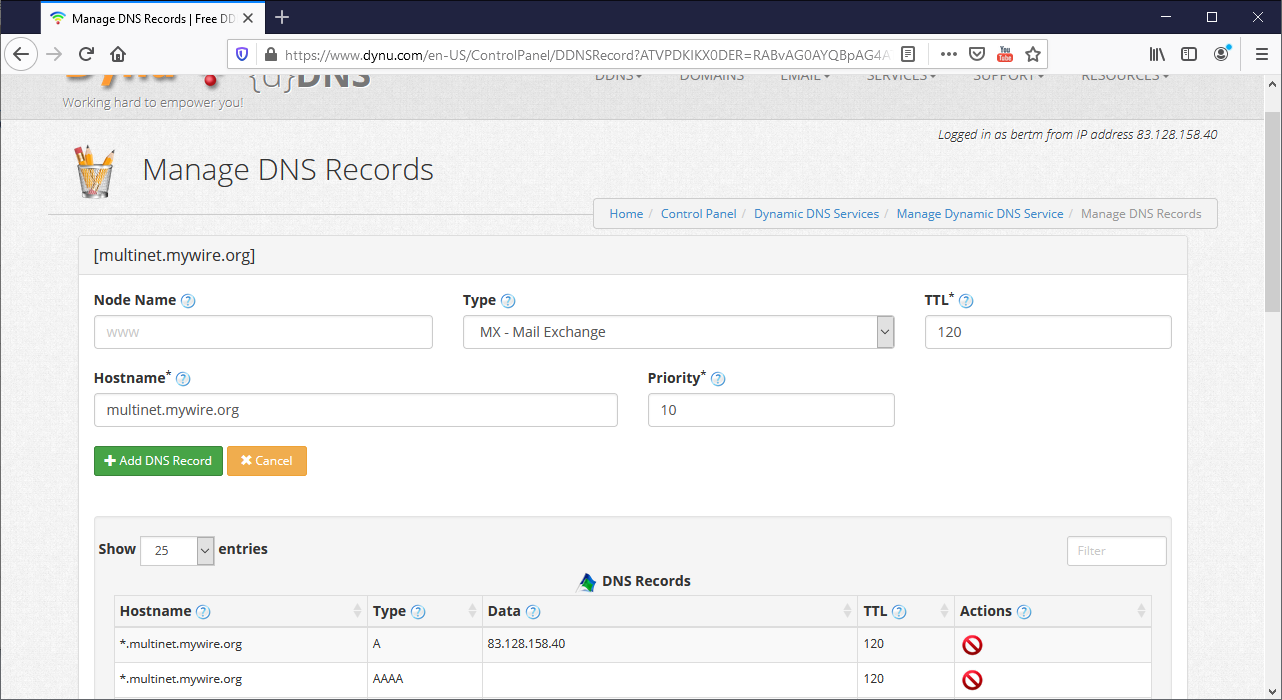Image resolution: width=1282 pixels, height=700 pixels.
Task: Bookmark this page with the star icon
Action: click(x=1033, y=54)
